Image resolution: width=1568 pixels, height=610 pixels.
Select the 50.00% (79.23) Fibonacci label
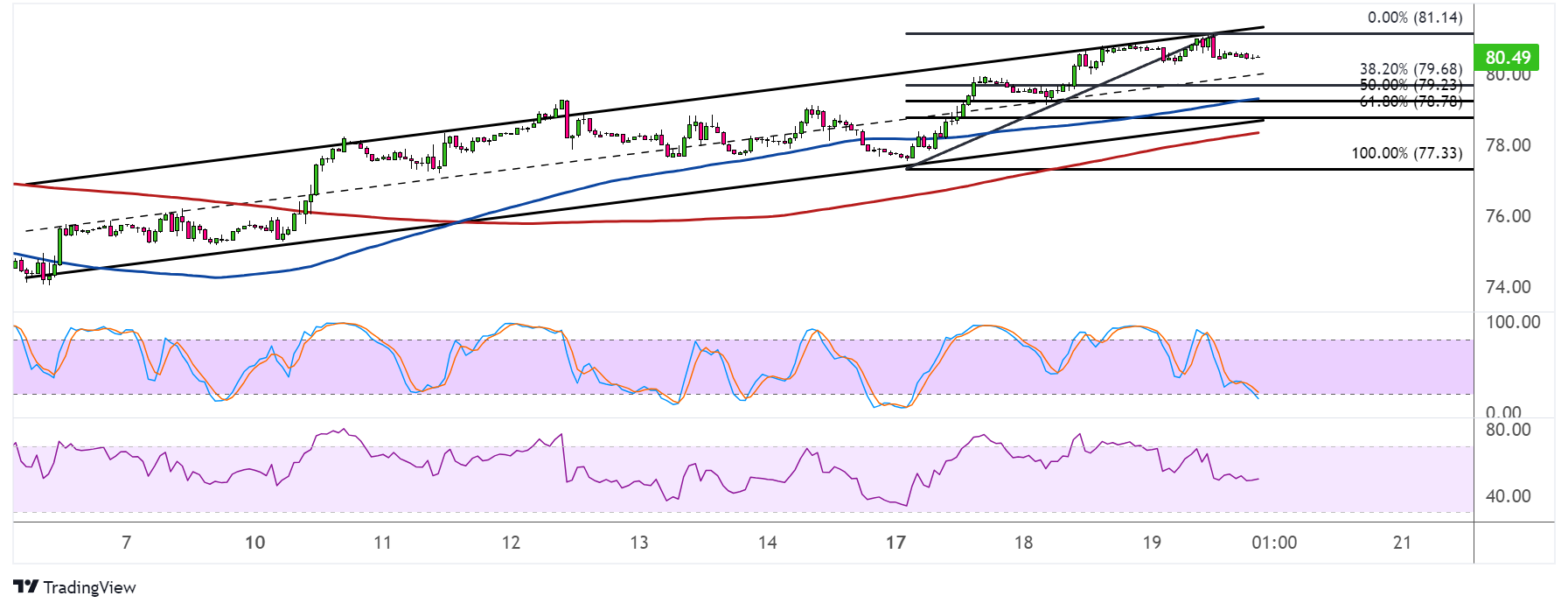coord(1411,85)
